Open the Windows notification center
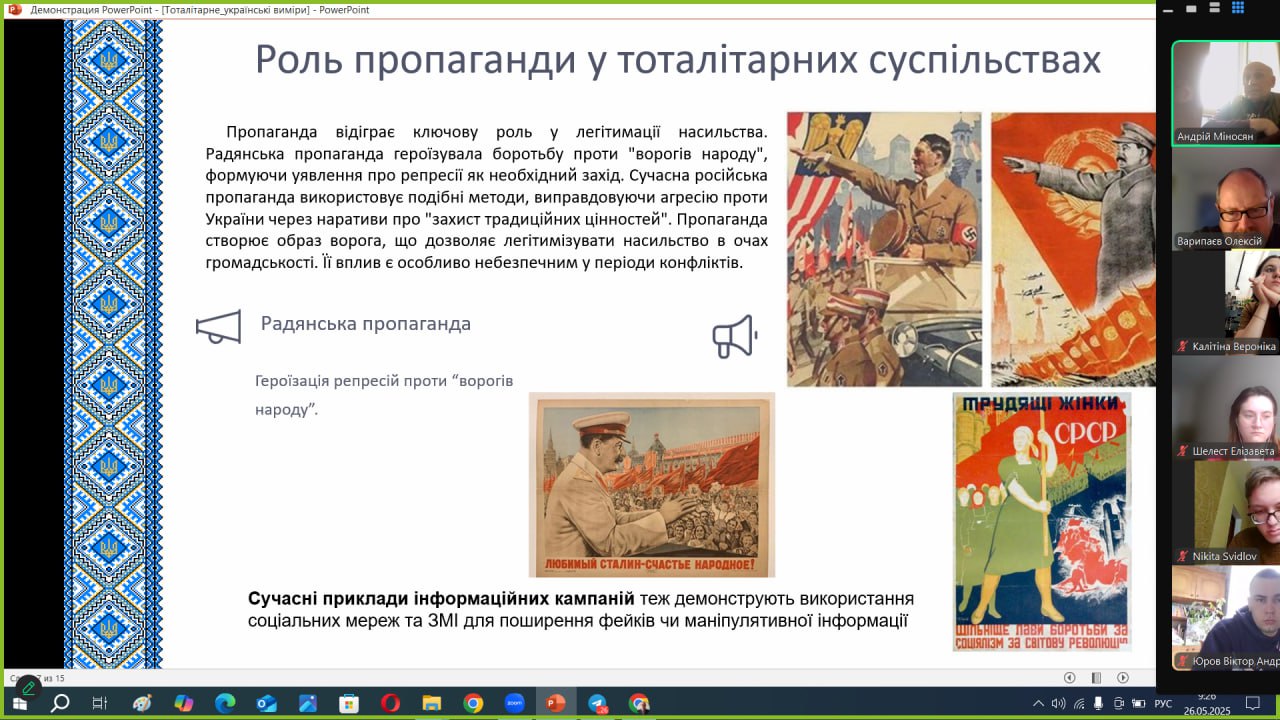This screenshot has width=1280, height=720. click(1252, 703)
